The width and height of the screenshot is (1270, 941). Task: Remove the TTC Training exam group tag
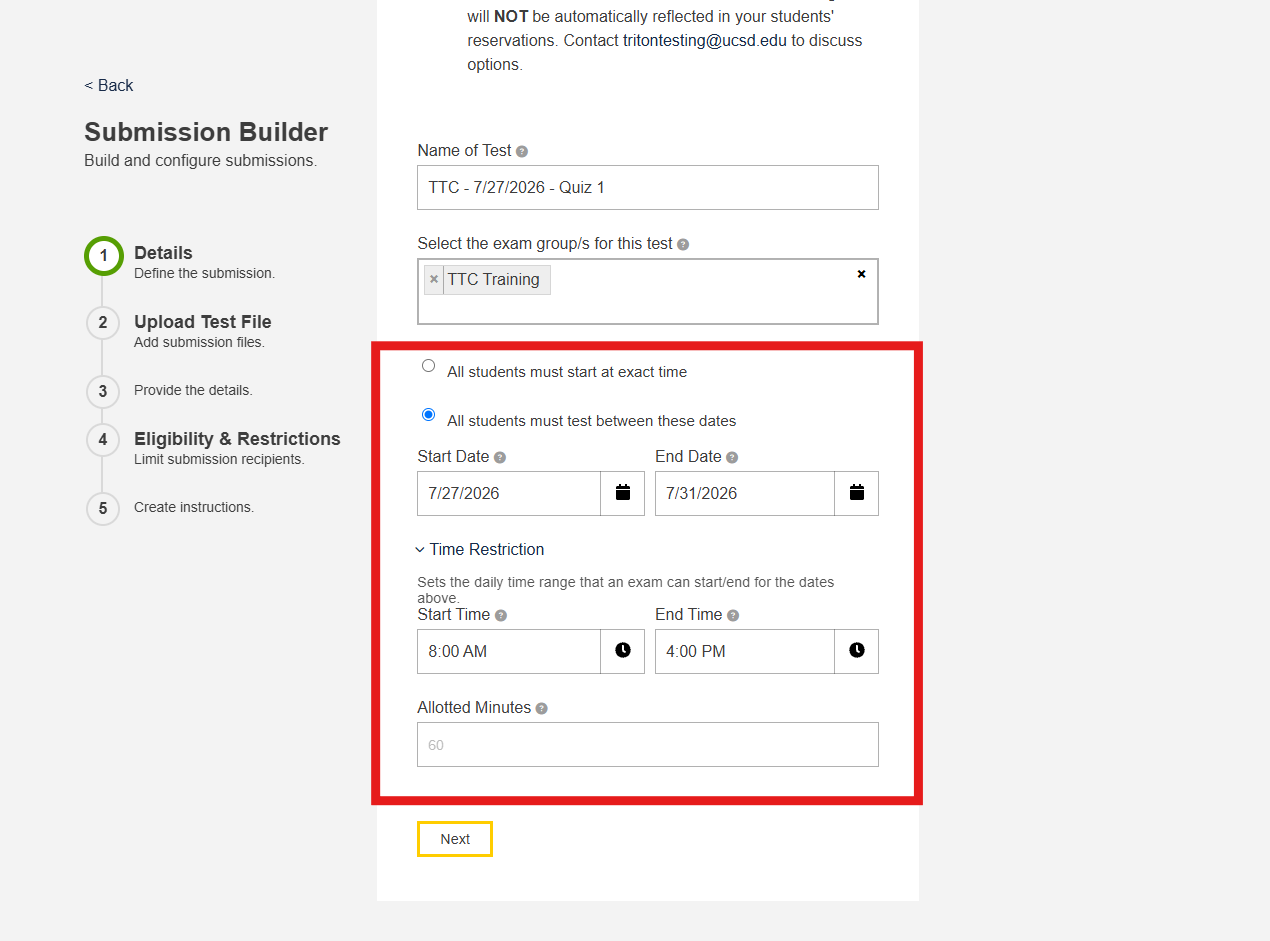tap(434, 280)
